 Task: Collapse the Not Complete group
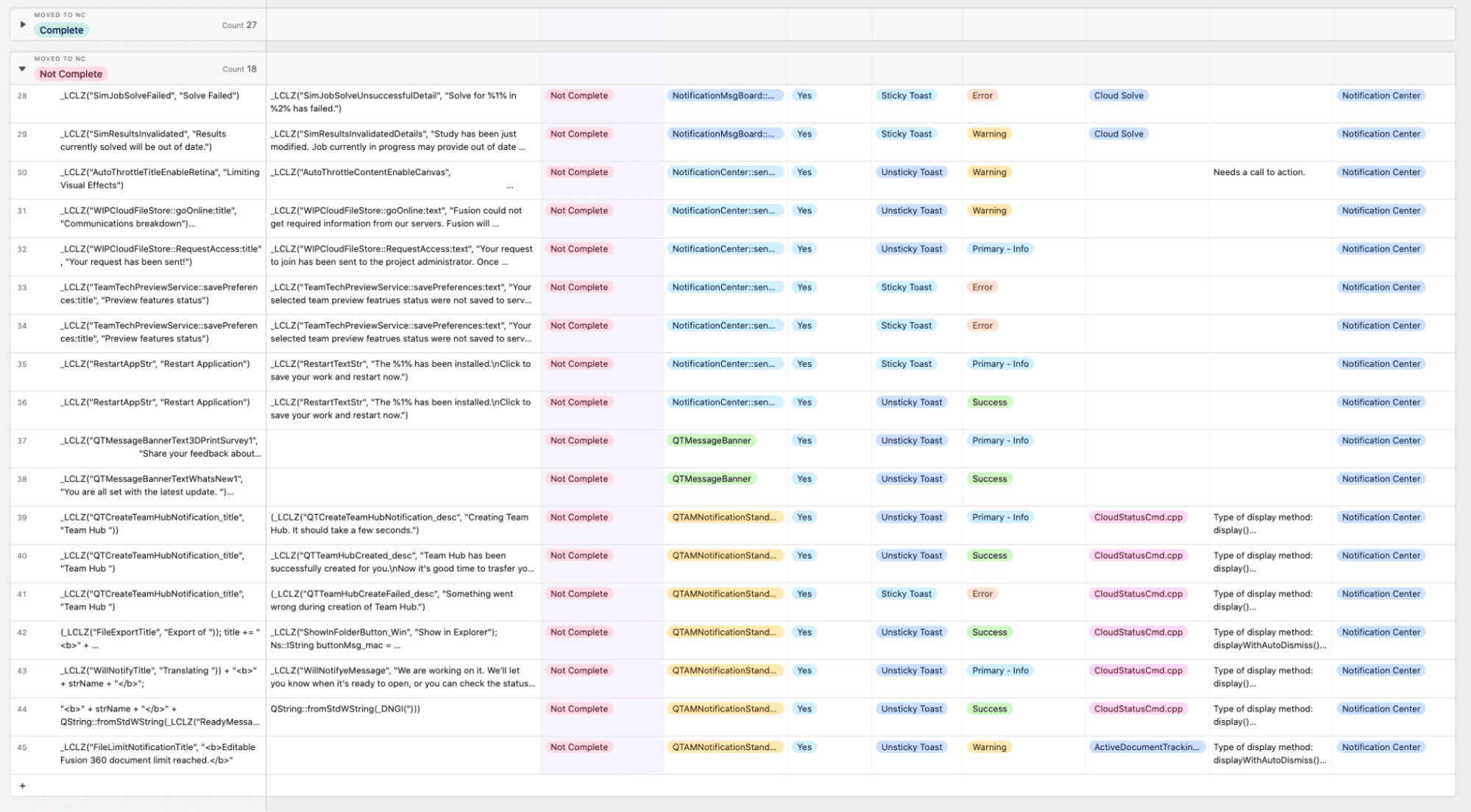tap(21, 68)
